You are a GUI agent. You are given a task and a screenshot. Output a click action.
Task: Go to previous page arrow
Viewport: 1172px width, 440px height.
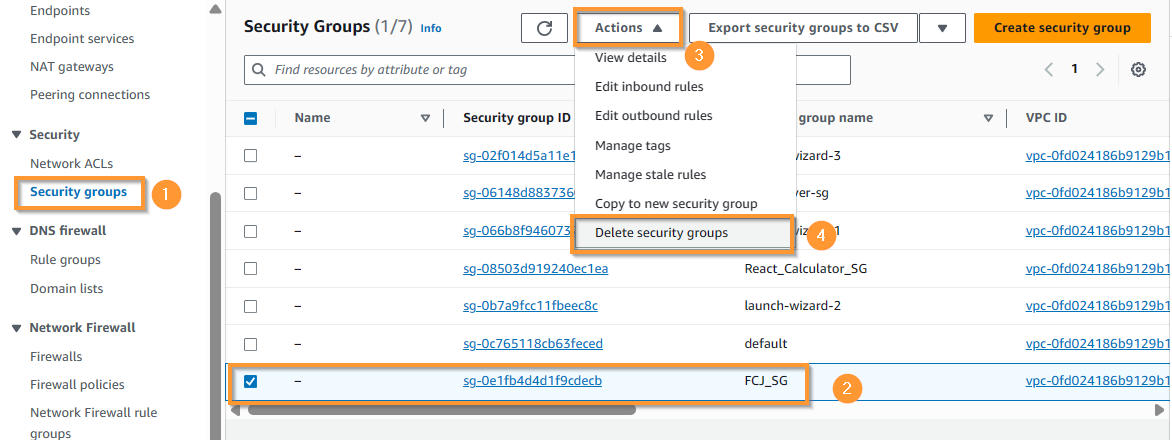[1049, 69]
